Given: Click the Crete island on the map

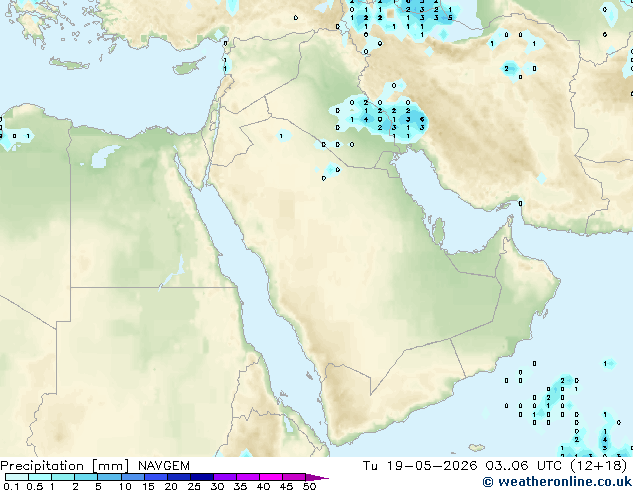Looking at the screenshot, I should (70, 64).
